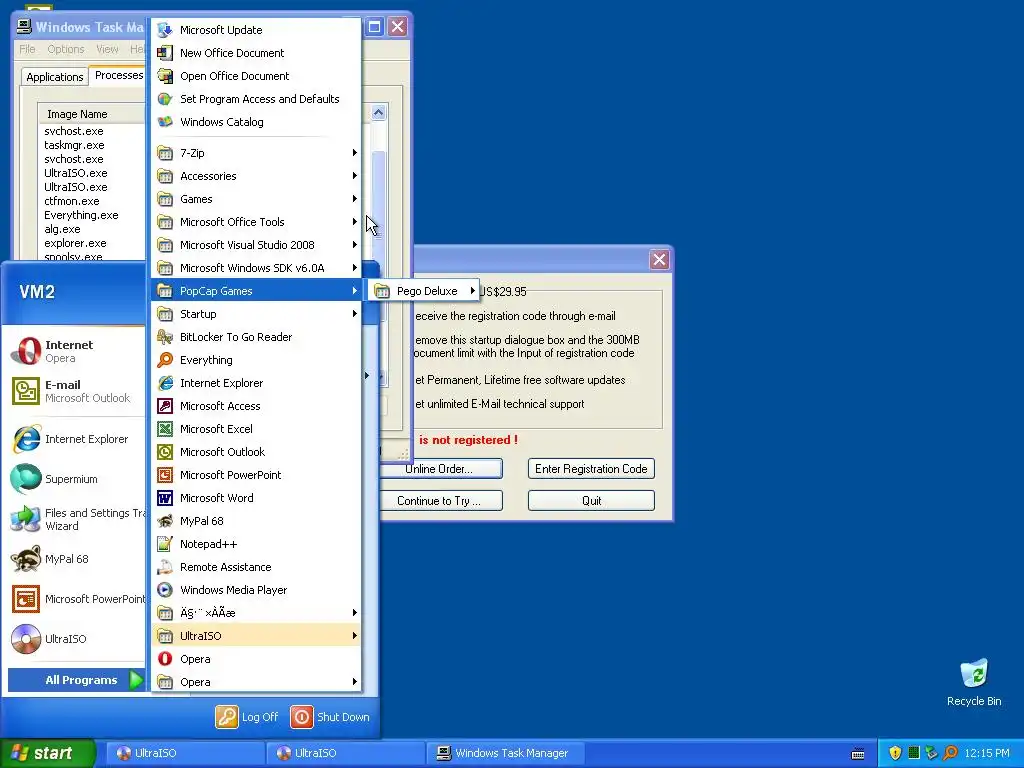This screenshot has width=1024, height=768.
Task: Launch Microsoft Excel
Action: [x=257, y=429]
